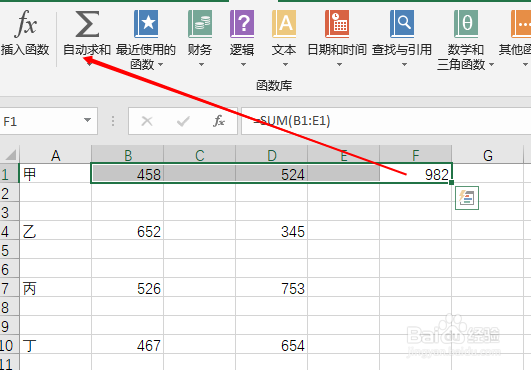
Task: Select cell B4 containing 652
Action: [128, 231]
